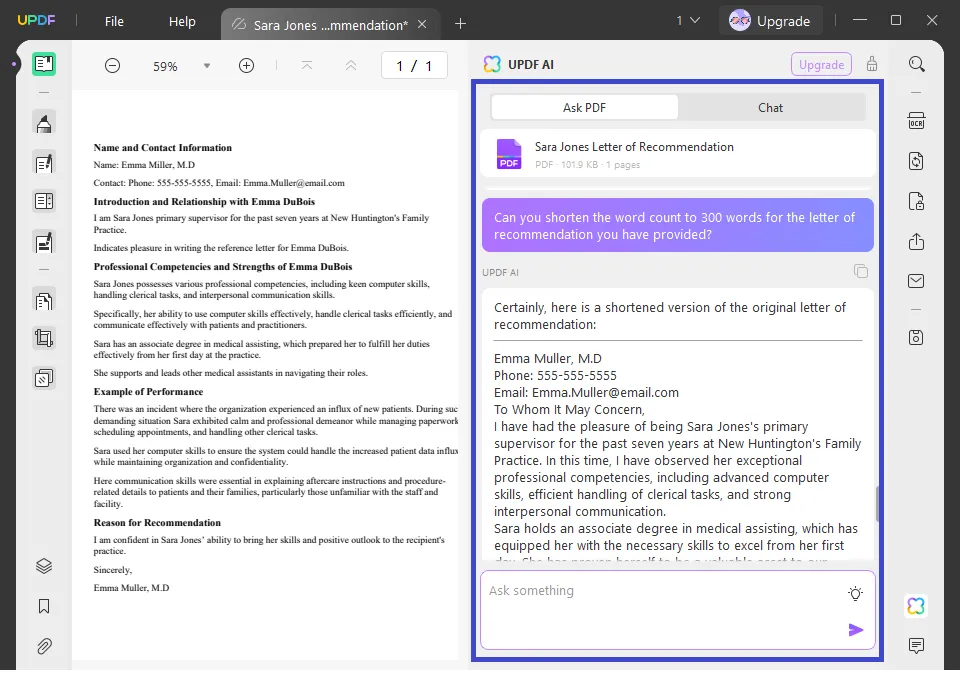Click the heading 'Example of Performance'
This screenshot has width=960, height=676.
point(148,392)
